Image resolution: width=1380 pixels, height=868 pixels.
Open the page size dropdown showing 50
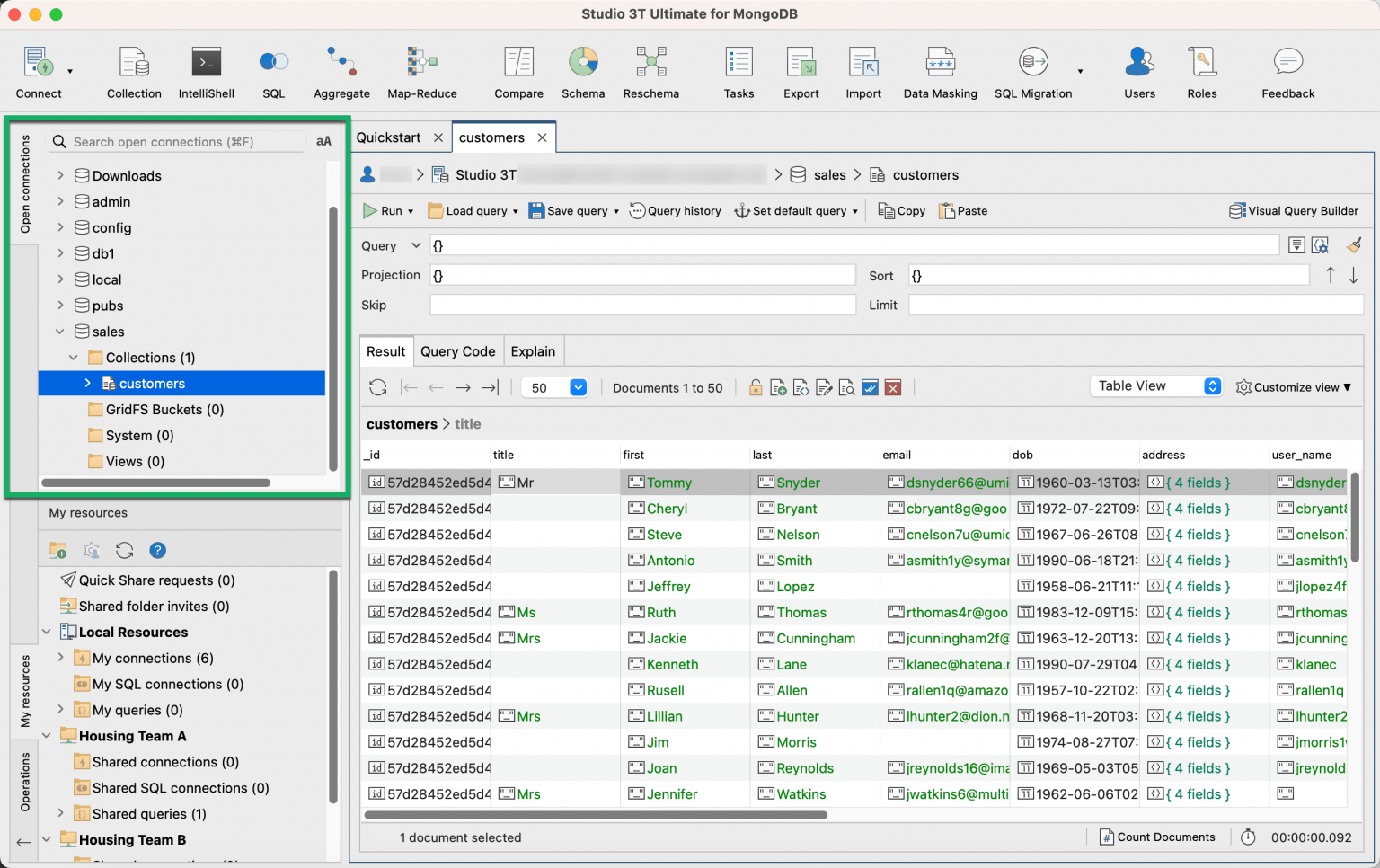(x=578, y=387)
